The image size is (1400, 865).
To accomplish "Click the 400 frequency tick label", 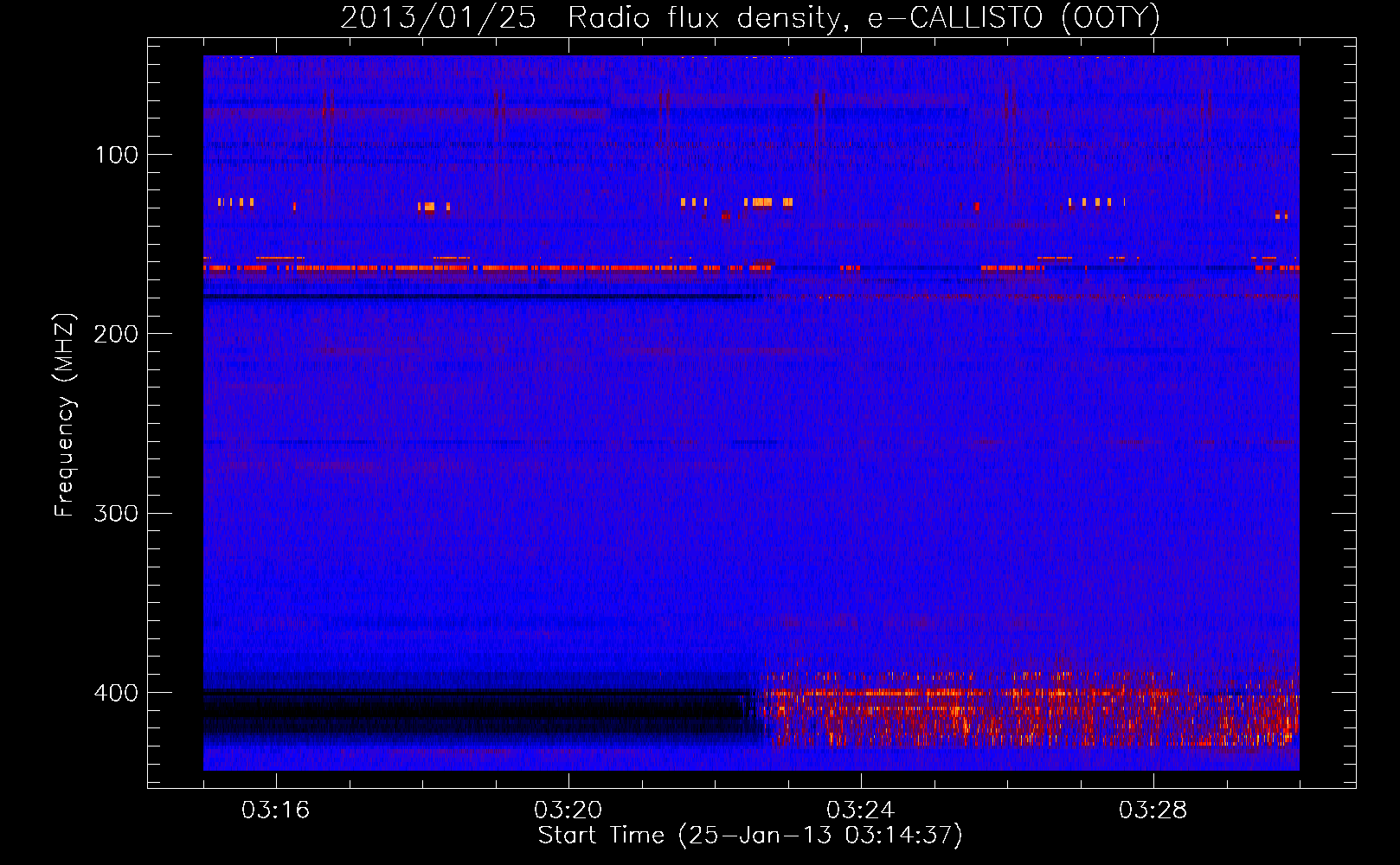I will click(x=116, y=693).
